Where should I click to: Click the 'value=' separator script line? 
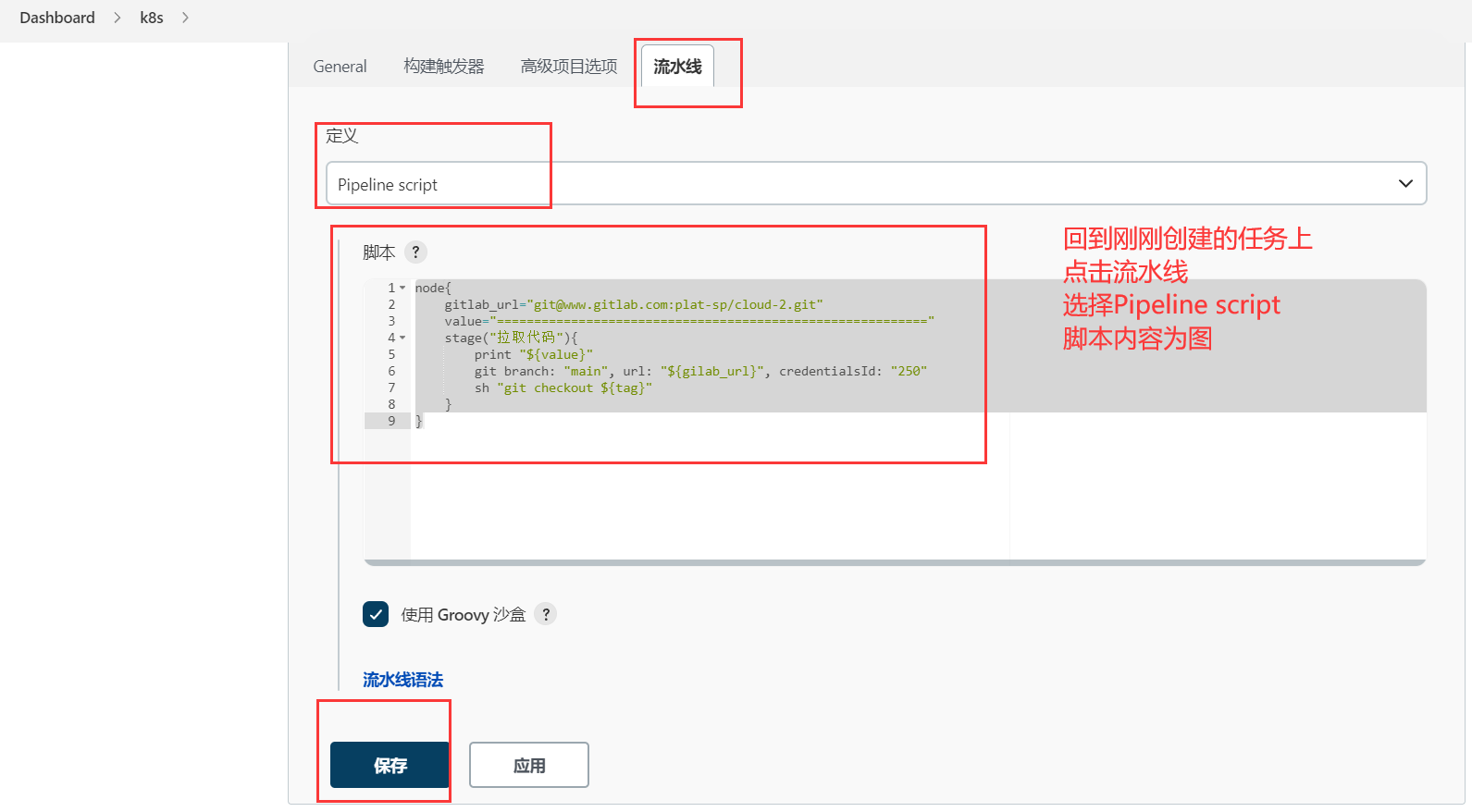point(689,321)
